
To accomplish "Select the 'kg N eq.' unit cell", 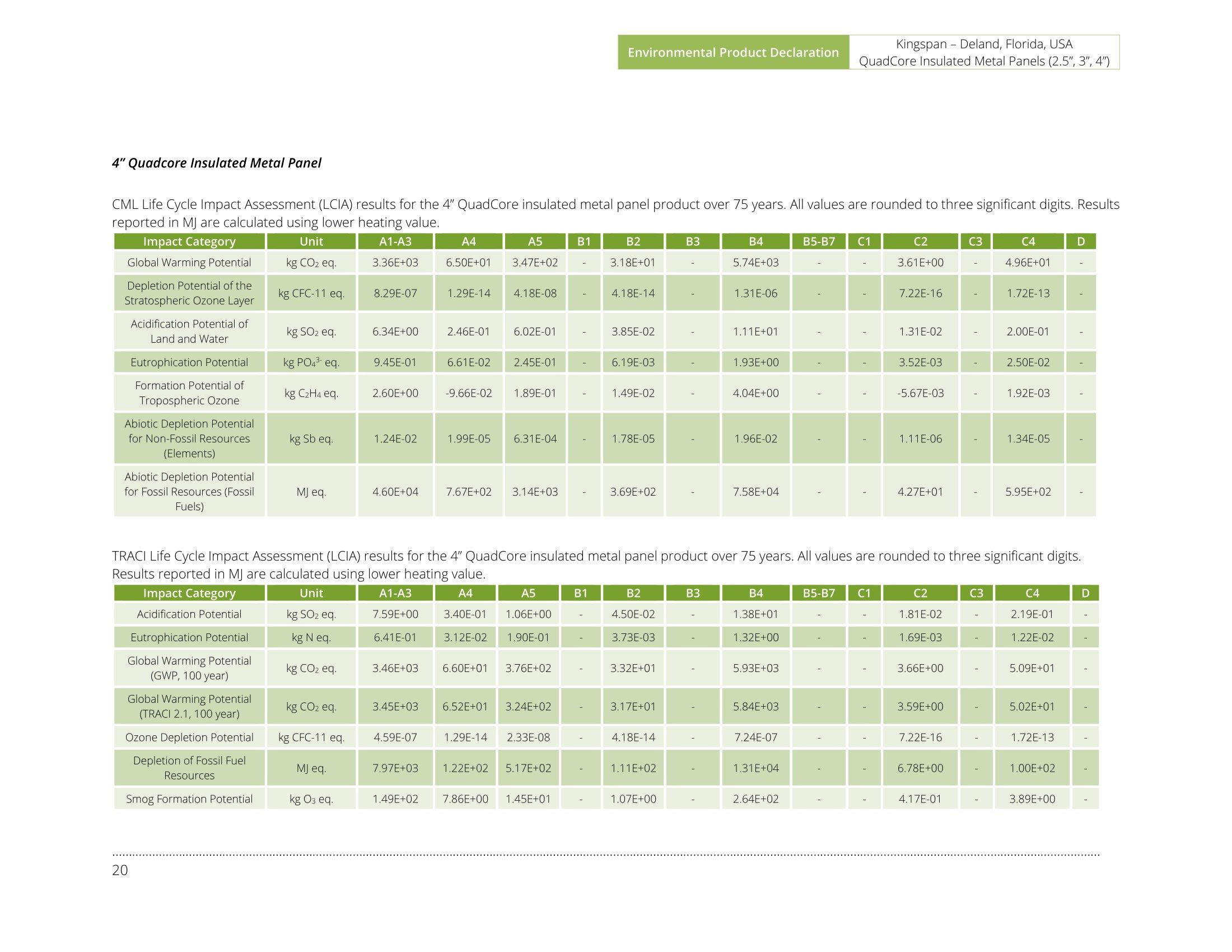I will (311, 637).
